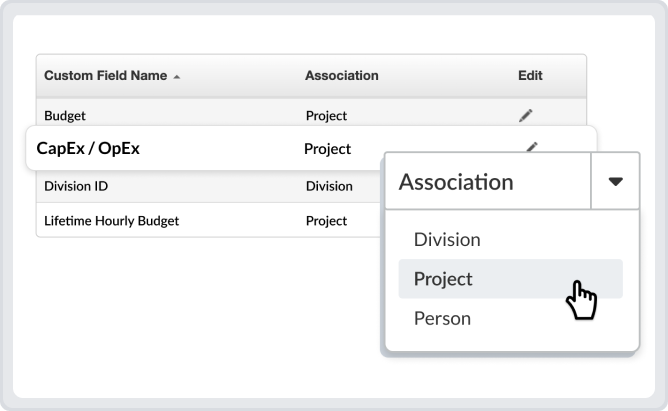Screen dimensions: 668x411
Task: Click the Association column header
Action: pos(341,76)
